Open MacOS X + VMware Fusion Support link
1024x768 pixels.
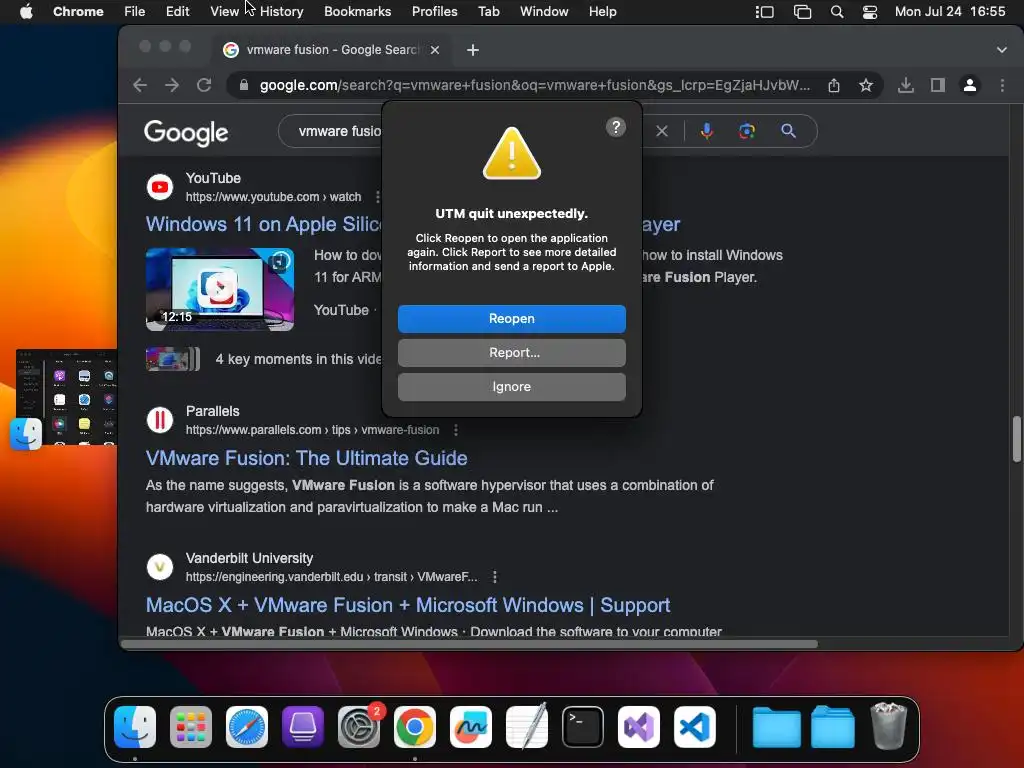[x=408, y=605]
